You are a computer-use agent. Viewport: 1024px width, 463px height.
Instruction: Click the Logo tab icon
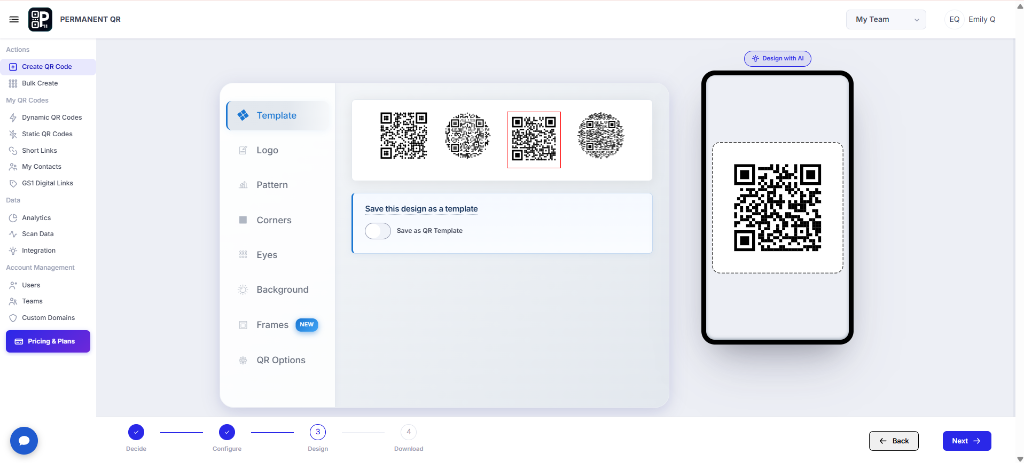point(243,150)
